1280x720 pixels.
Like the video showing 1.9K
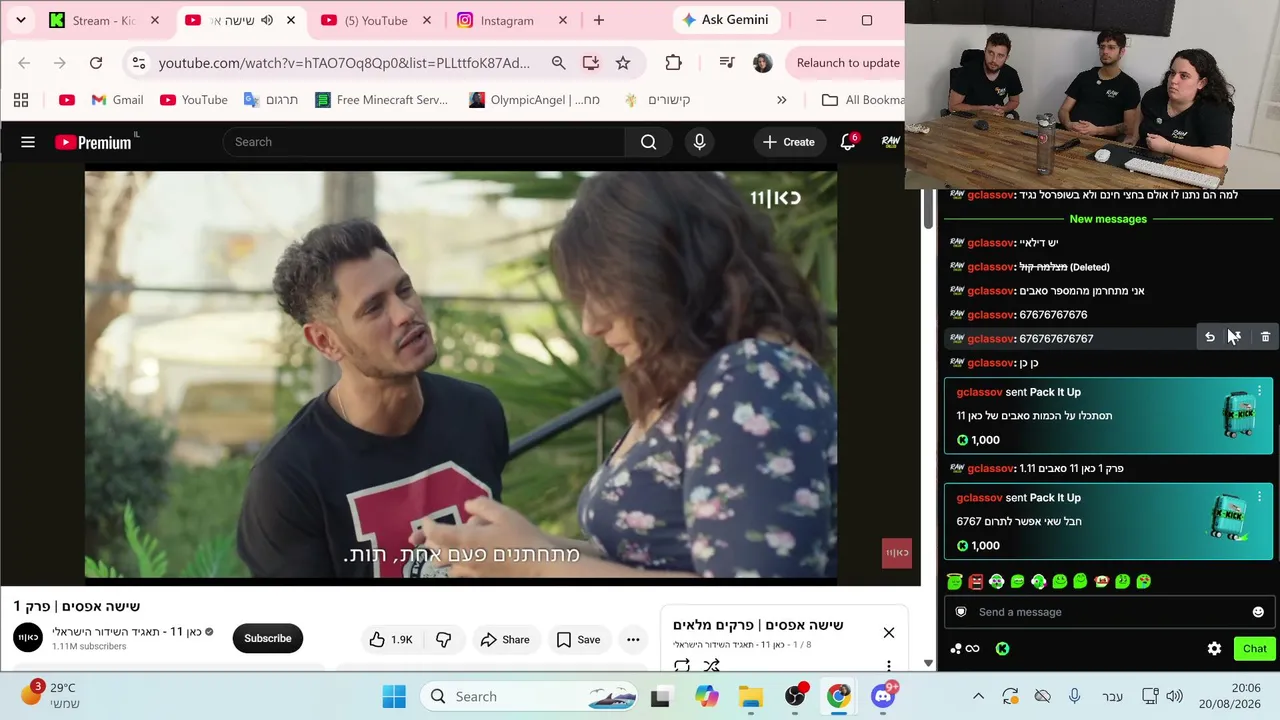(391, 640)
